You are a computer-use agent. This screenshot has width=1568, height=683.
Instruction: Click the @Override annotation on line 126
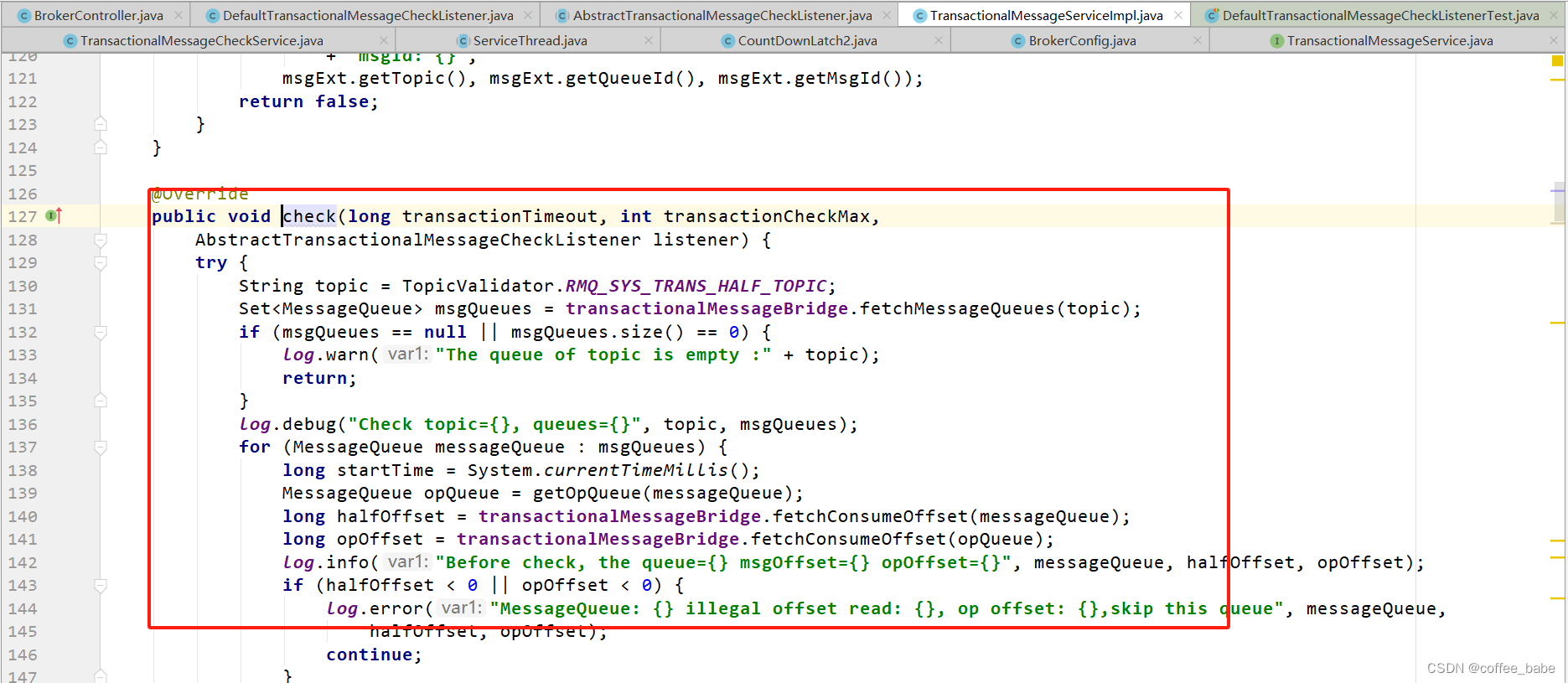tap(200, 194)
